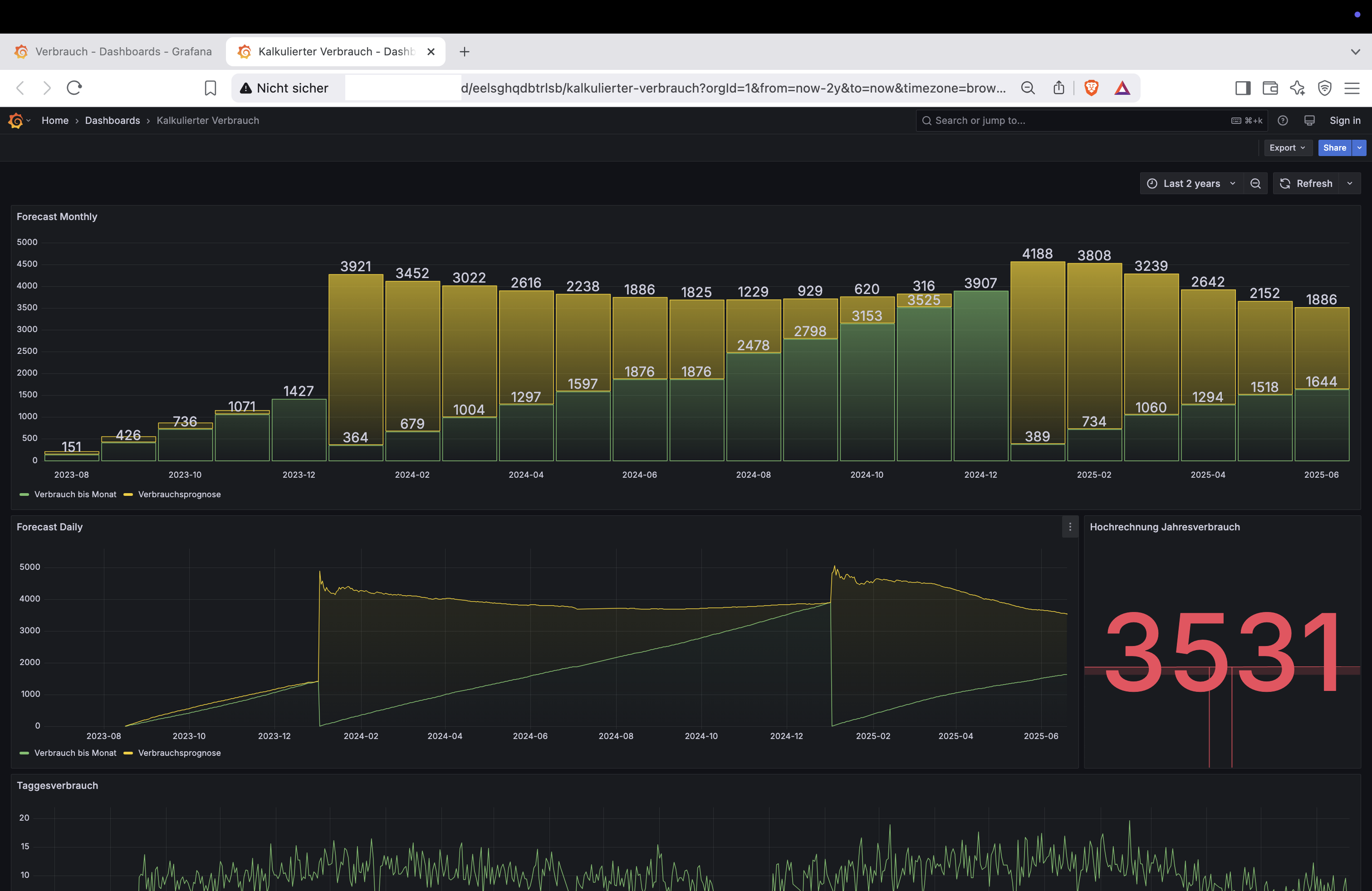
Task: Expand the browser tab list chevron
Action: coord(1355,52)
